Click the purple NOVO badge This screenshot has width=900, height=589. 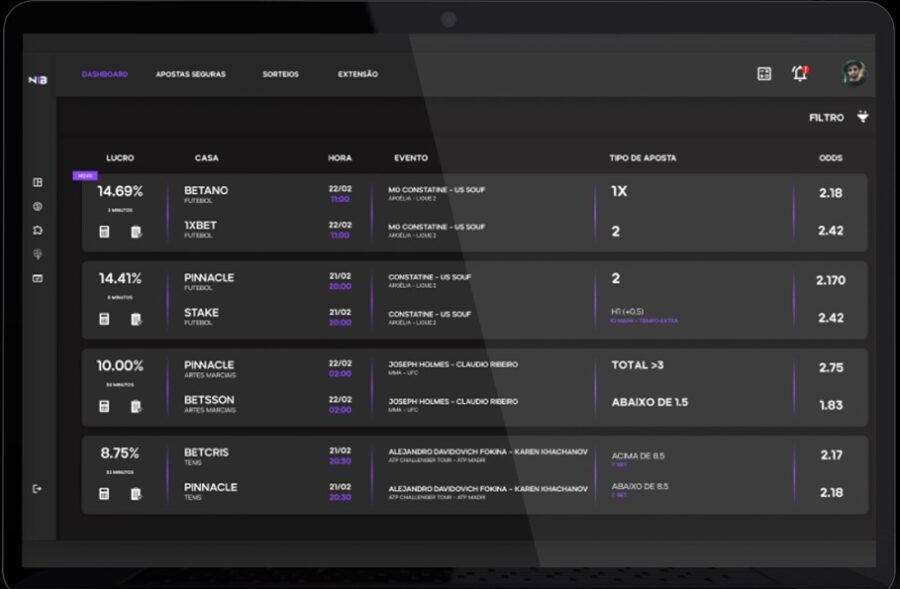tap(85, 176)
